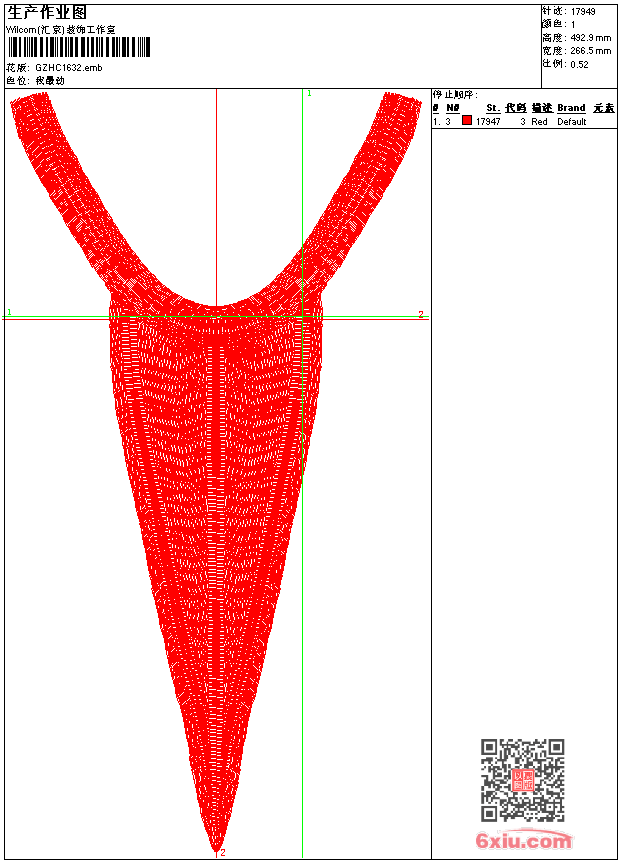
Task: Click the 描述 column header
Action: click(541, 108)
